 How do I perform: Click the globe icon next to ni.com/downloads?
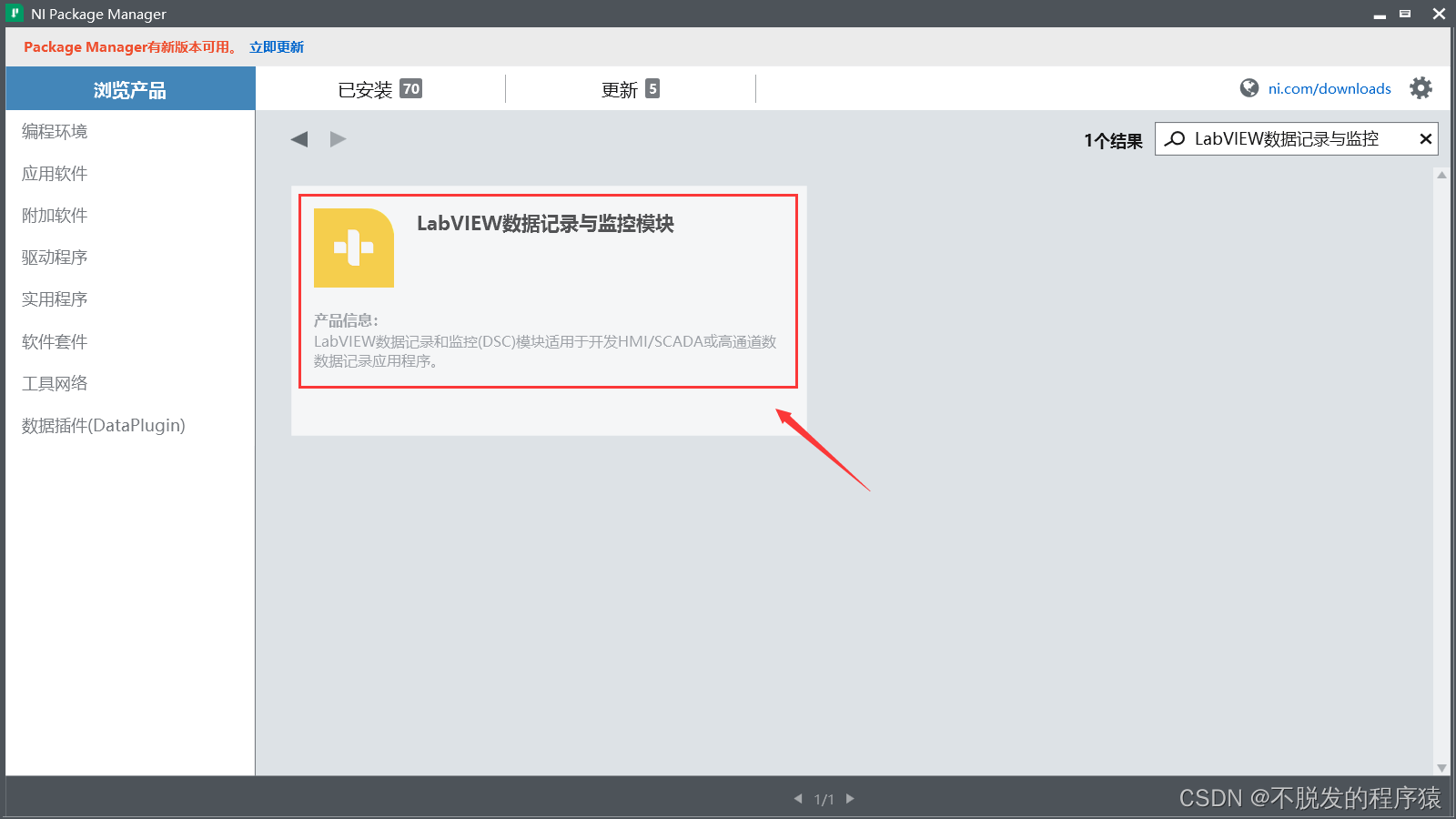[1248, 87]
